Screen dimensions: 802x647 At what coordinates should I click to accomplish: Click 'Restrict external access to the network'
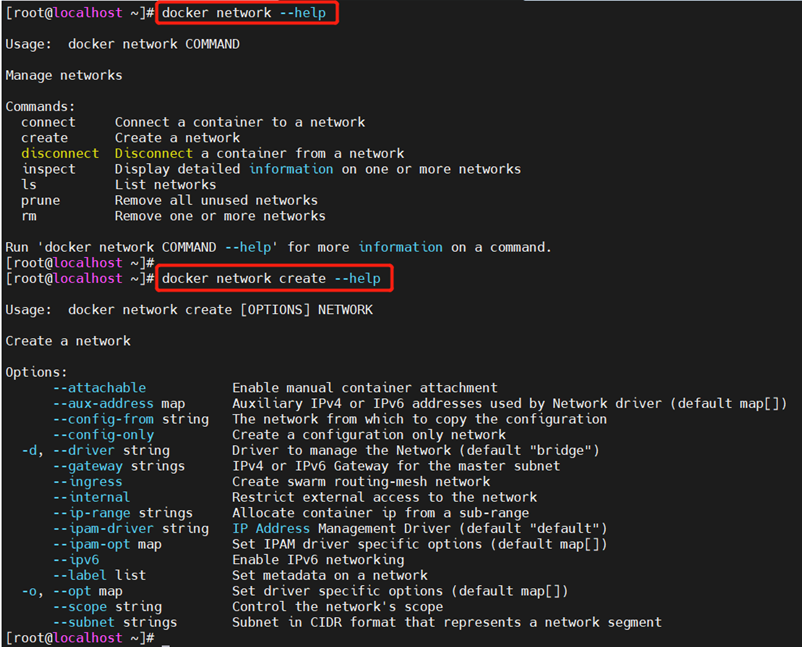pyautogui.click(x=385, y=497)
